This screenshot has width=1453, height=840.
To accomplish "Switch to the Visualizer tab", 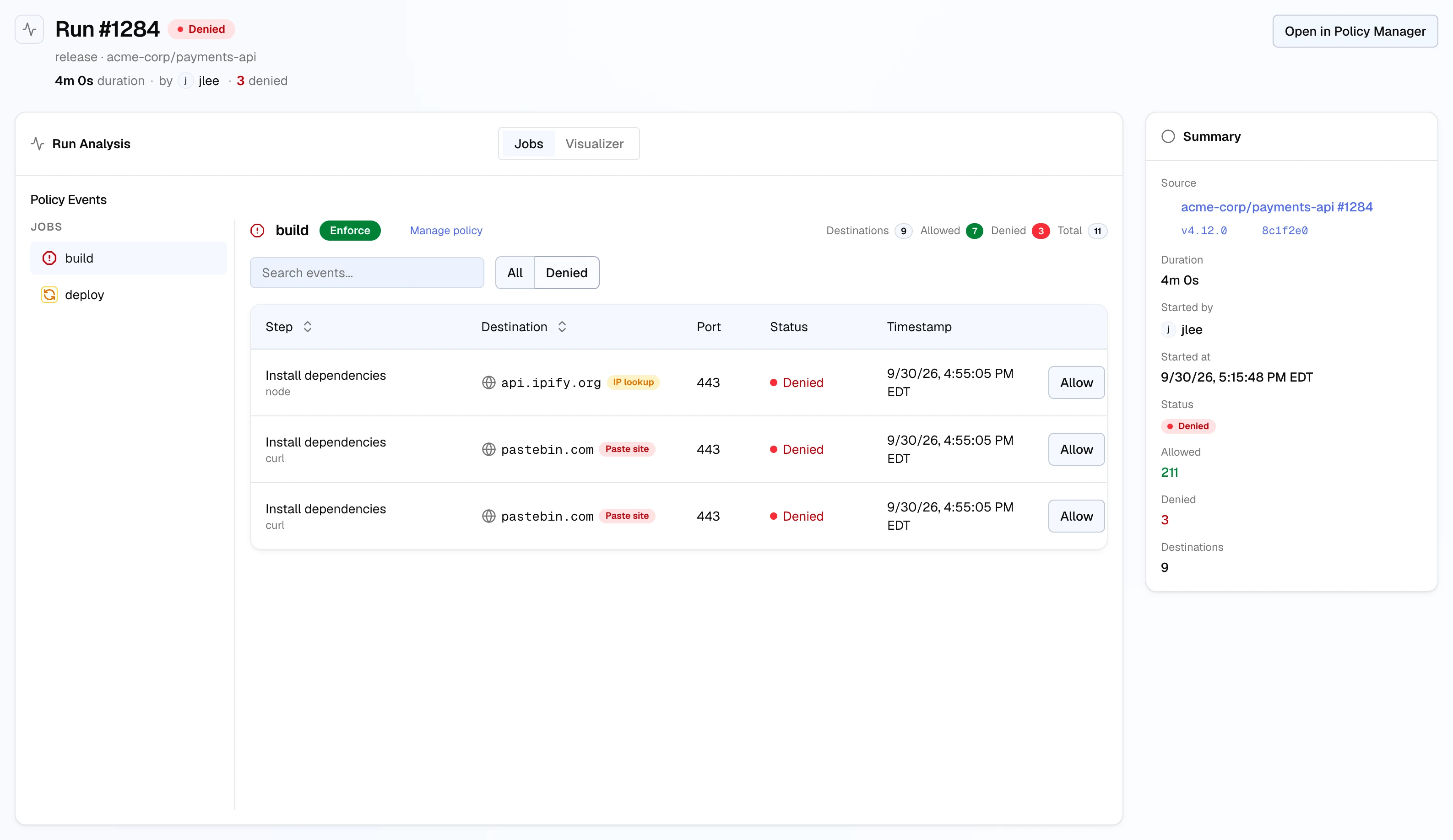I will [595, 144].
